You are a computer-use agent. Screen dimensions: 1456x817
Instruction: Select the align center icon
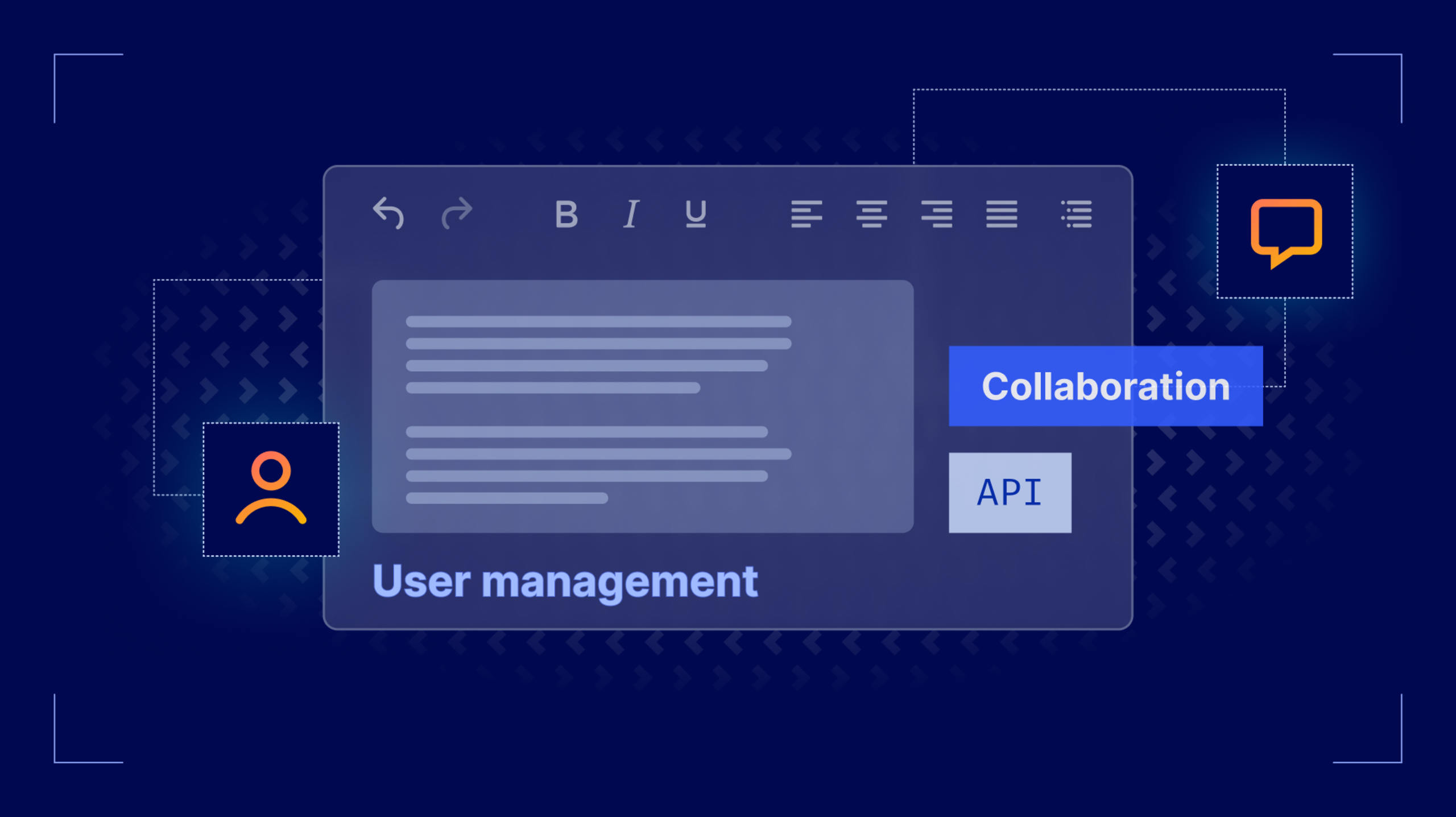coord(872,215)
